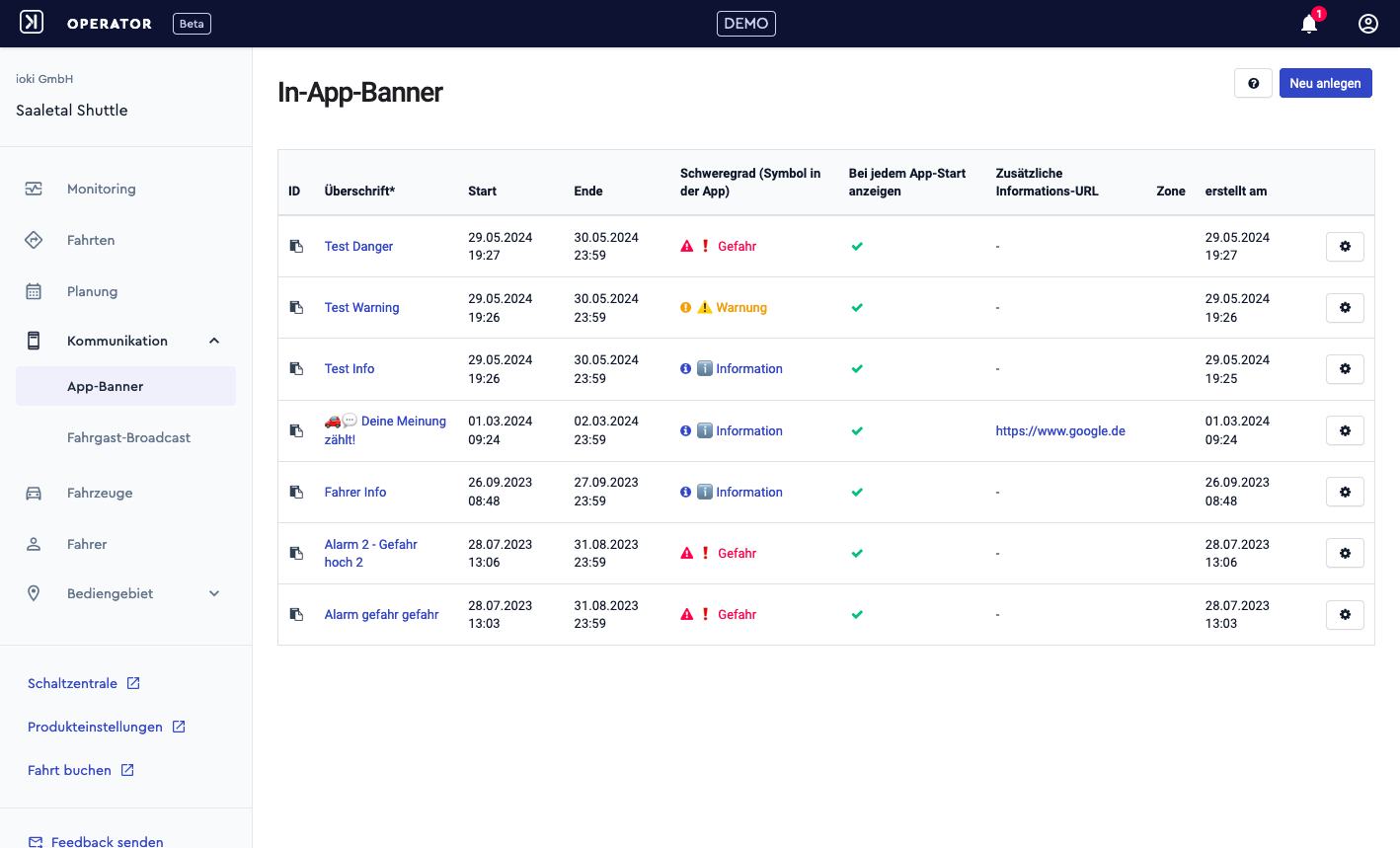1400x848 pixels.
Task: Click the help question mark button
Action: point(1253,83)
